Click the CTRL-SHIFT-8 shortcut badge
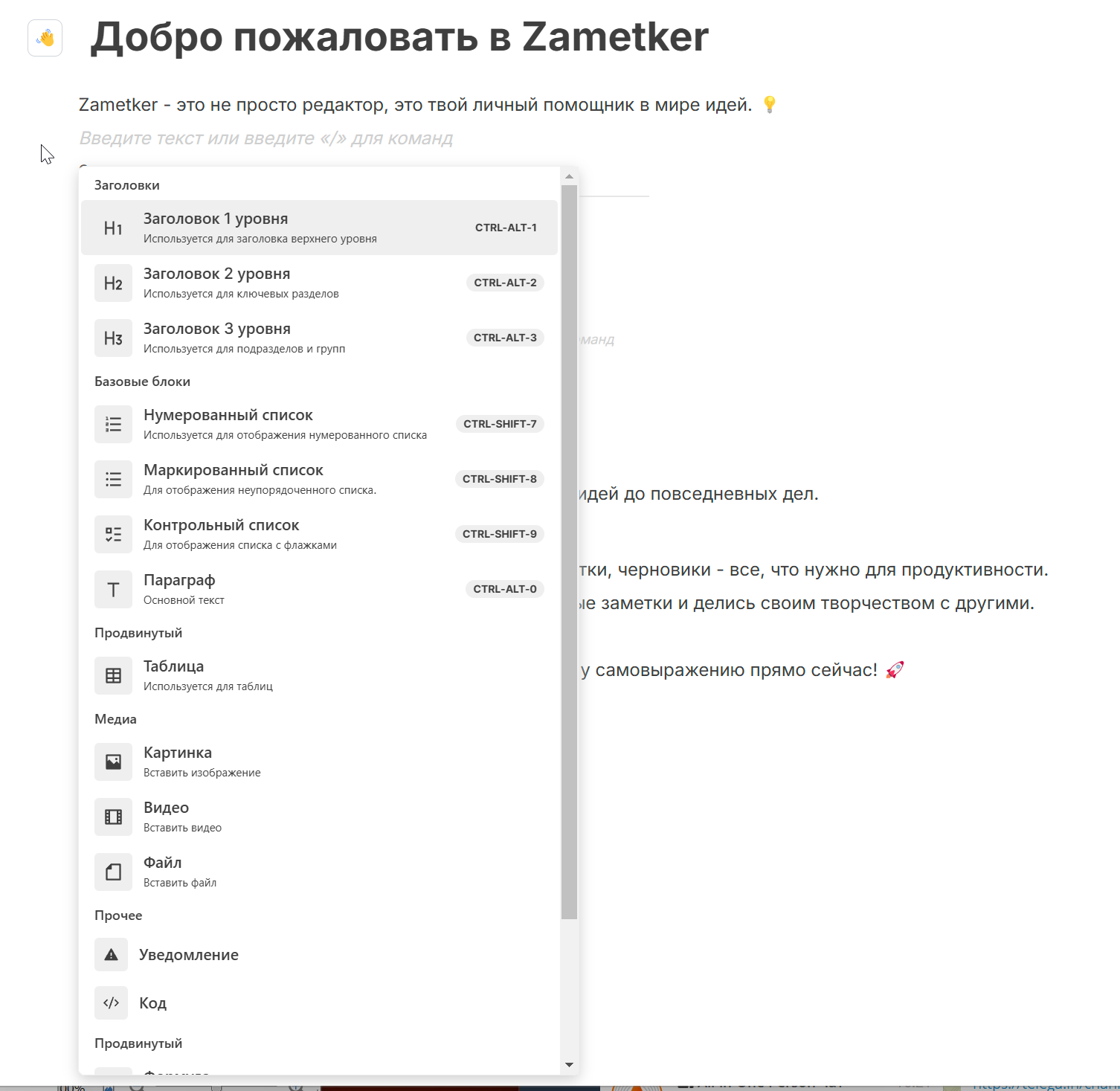Viewport: 1120px width, 1091px height. click(x=499, y=479)
